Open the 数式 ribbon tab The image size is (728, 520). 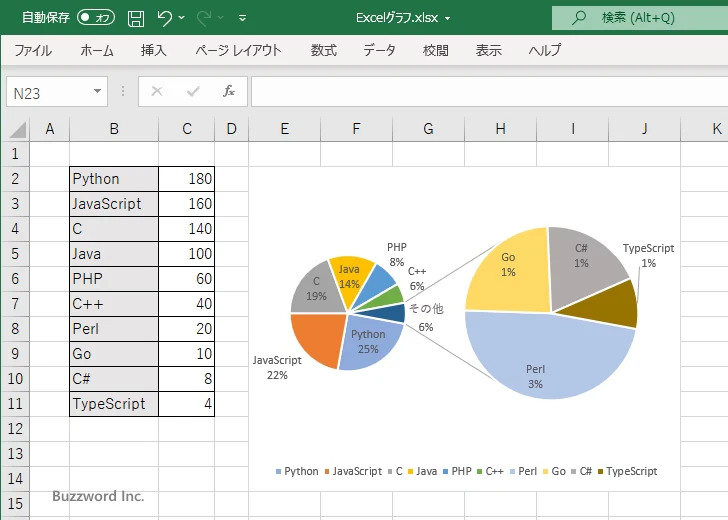pyautogui.click(x=324, y=50)
